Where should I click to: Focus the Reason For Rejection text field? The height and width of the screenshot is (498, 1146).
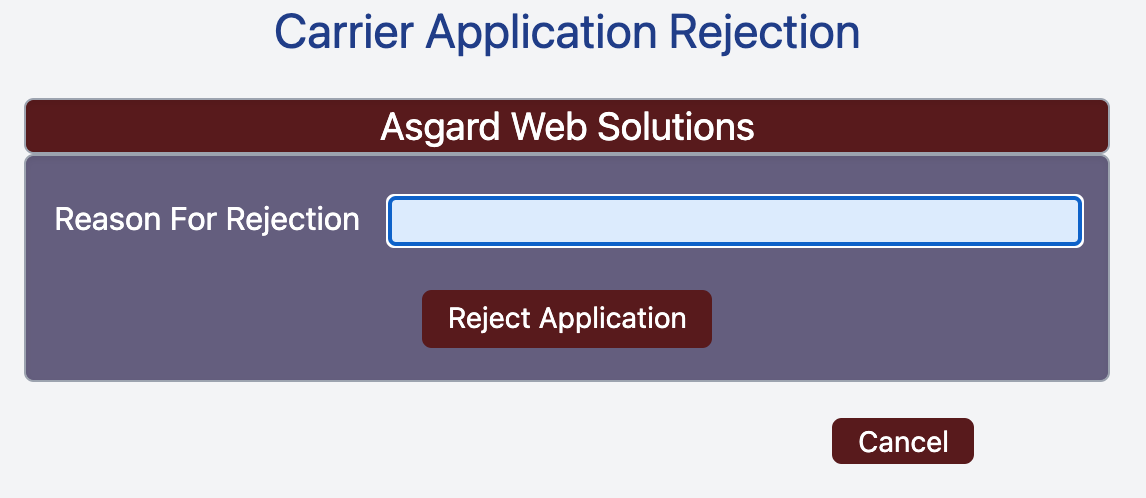(x=735, y=221)
